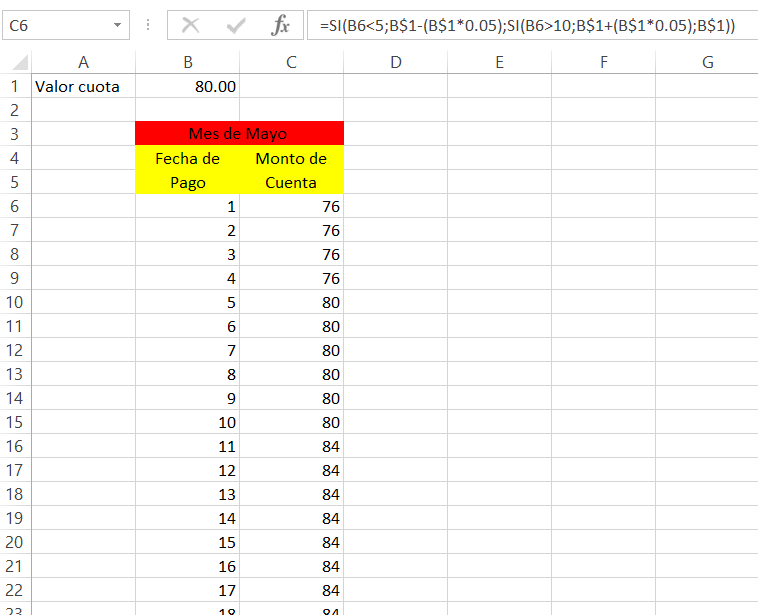758x615 pixels.
Task: Click cell C16 showing 84 in row 16
Action: coord(292,446)
